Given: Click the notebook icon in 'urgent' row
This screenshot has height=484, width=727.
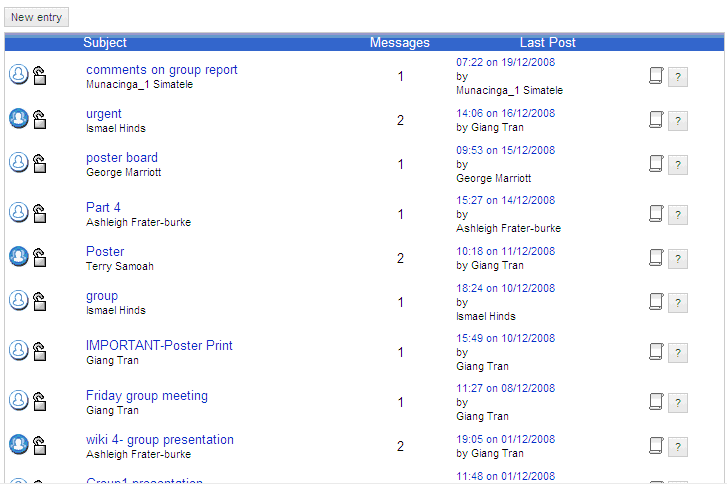Looking at the screenshot, I should pos(656,120).
